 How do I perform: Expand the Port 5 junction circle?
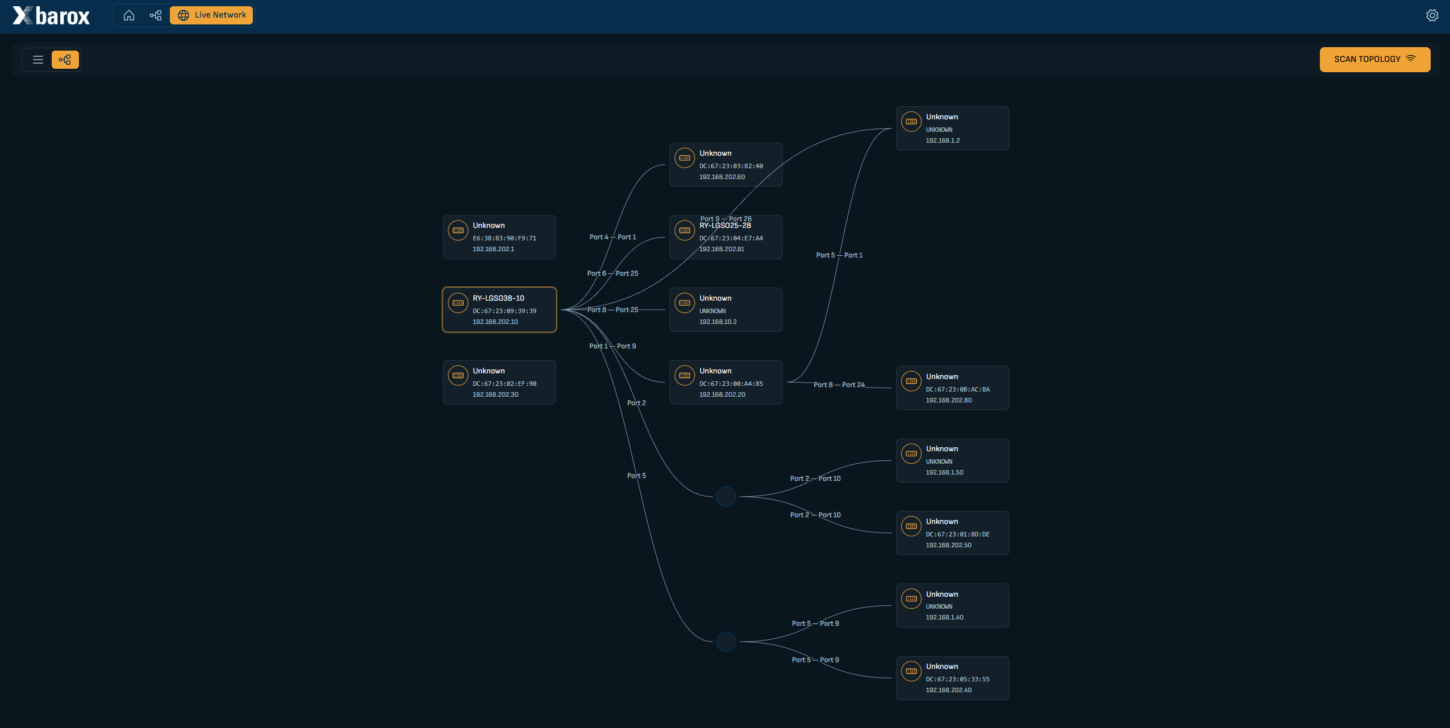726,642
